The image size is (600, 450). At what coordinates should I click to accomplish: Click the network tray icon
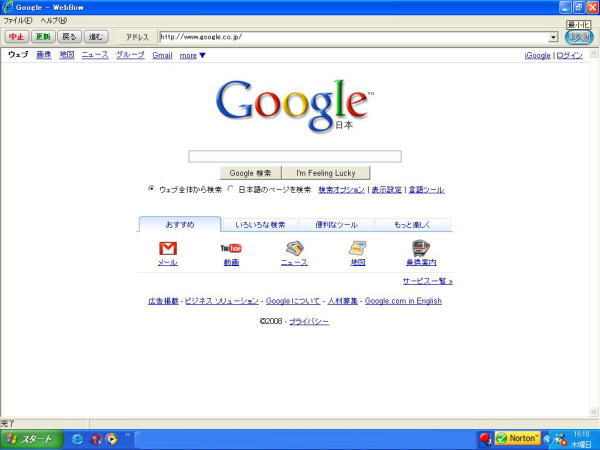561,439
